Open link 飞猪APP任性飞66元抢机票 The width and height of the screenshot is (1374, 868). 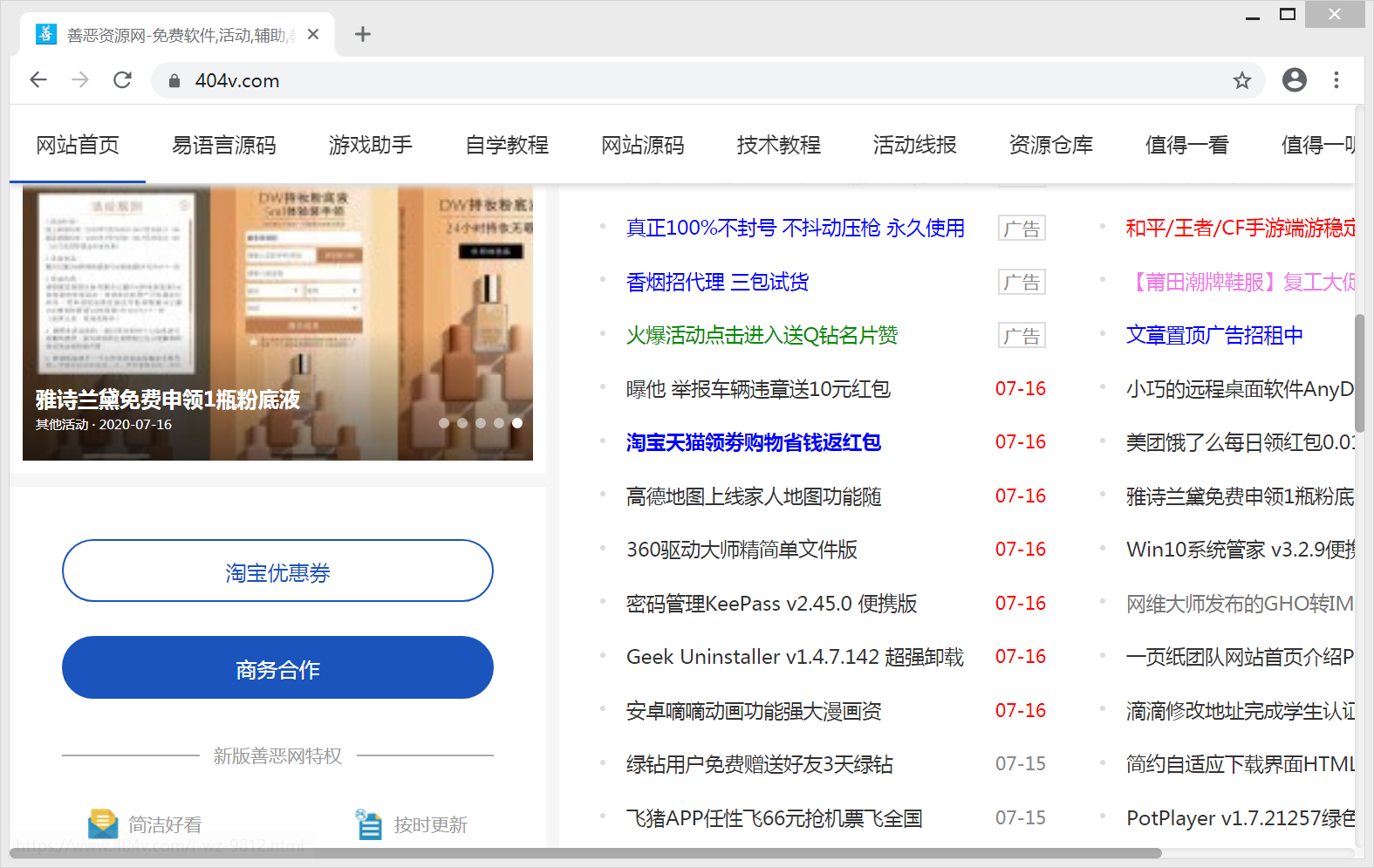pos(774,818)
